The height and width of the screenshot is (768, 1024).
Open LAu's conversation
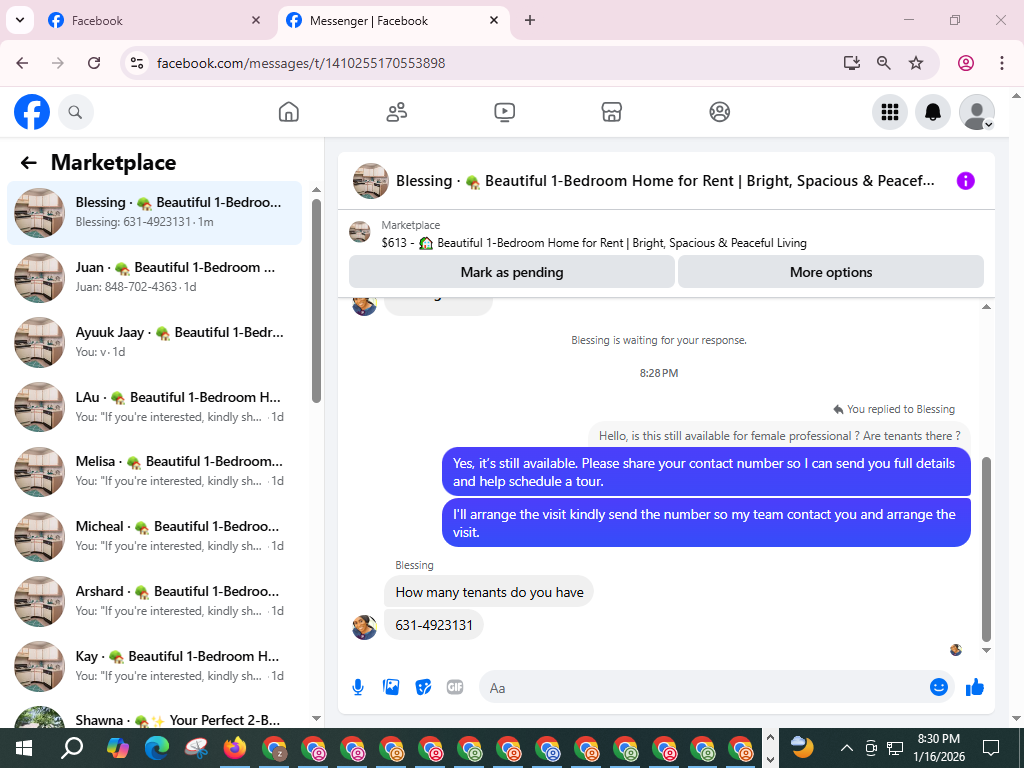click(x=155, y=407)
